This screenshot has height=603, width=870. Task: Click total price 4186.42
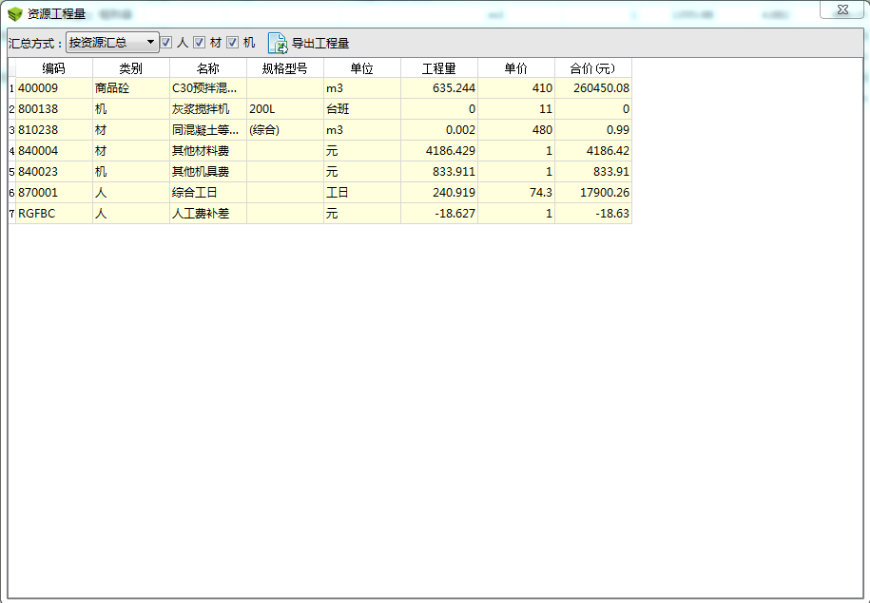point(594,151)
